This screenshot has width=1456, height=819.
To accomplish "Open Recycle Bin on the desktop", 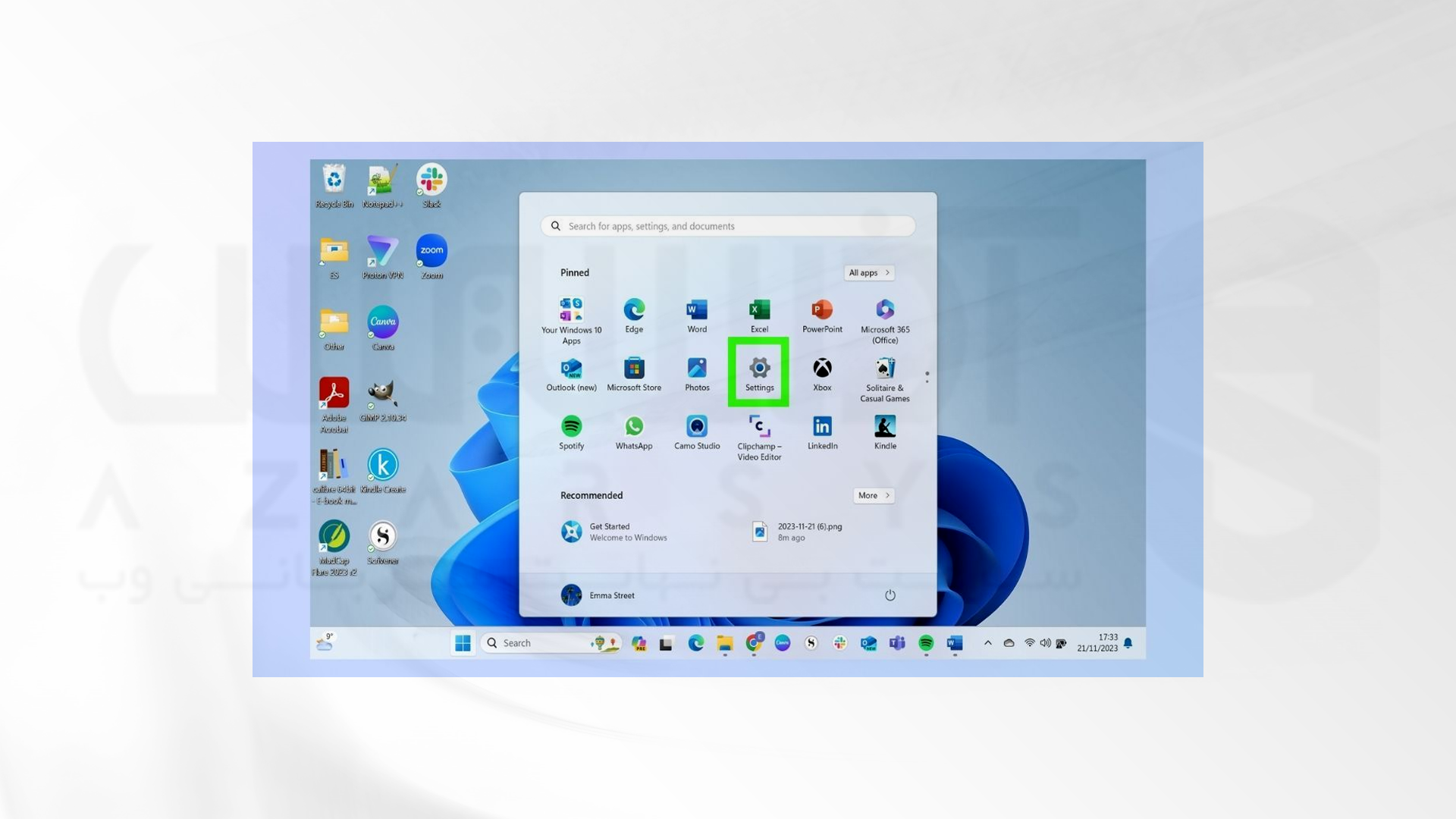I will tap(334, 186).
